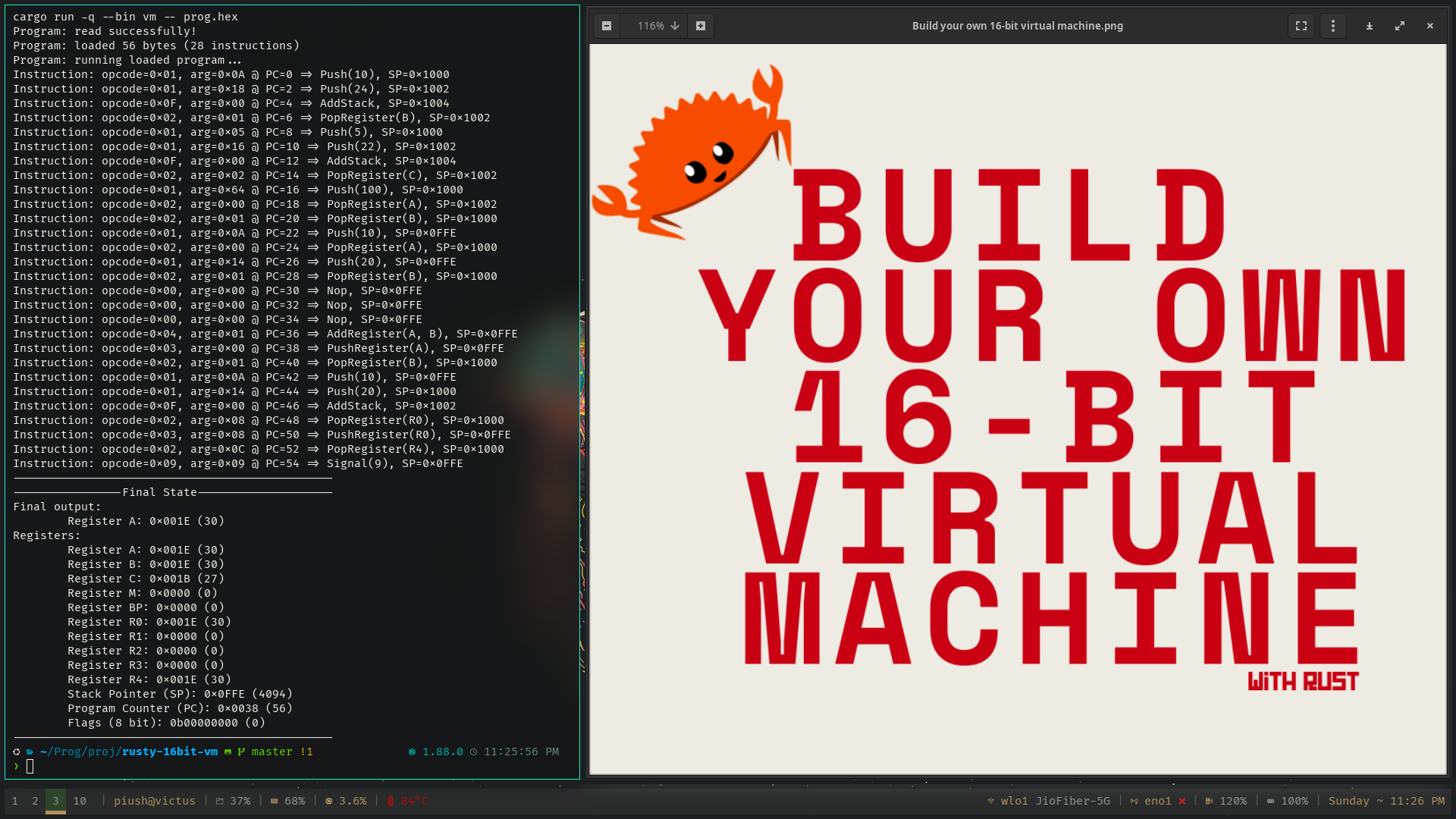This screenshot has height=819, width=1456.
Task: Click the image title 'Build your own 16-bit virtual machine.png'
Action: coord(1017,26)
